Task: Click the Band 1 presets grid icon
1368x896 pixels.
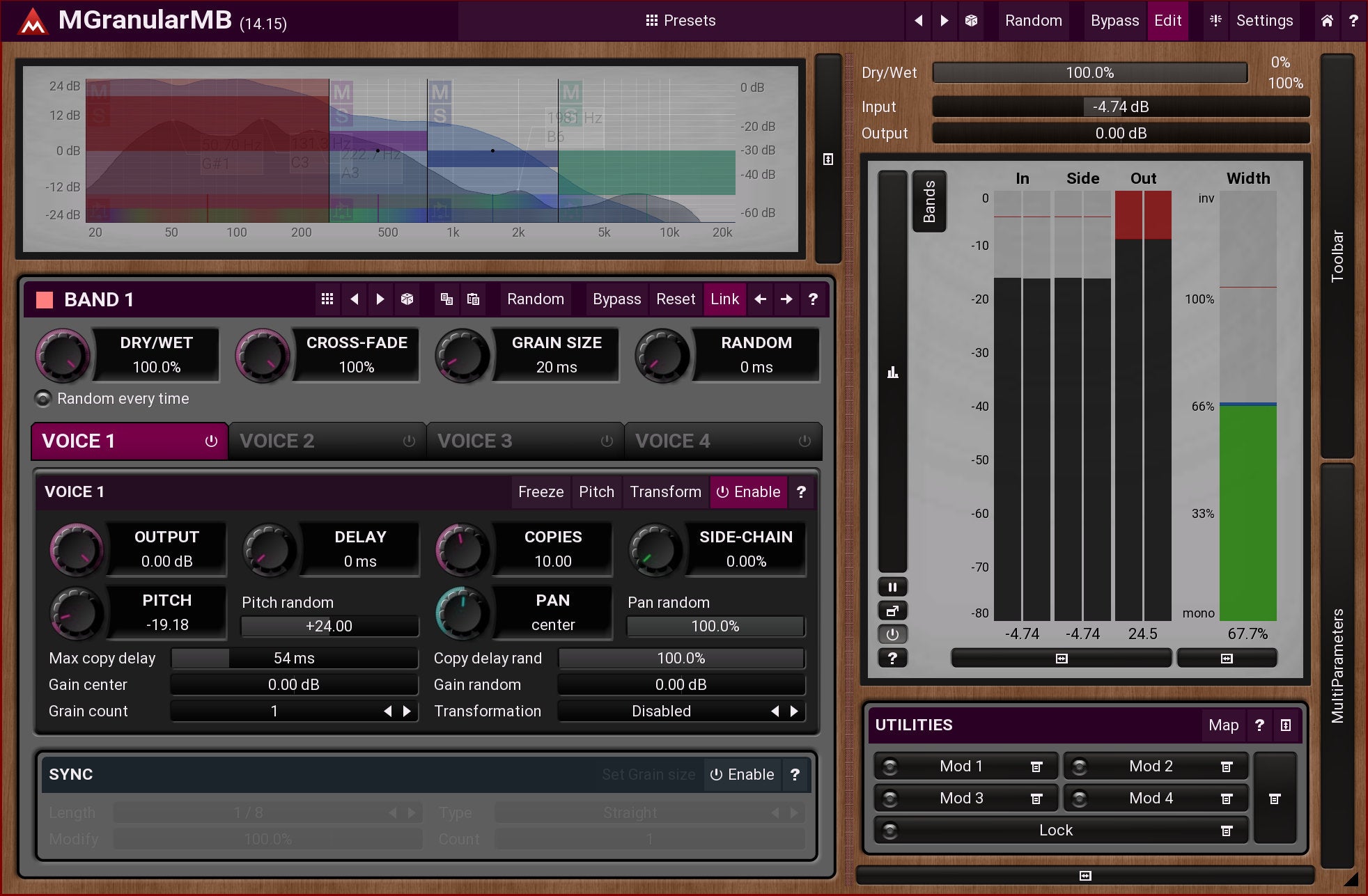Action: (327, 299)
